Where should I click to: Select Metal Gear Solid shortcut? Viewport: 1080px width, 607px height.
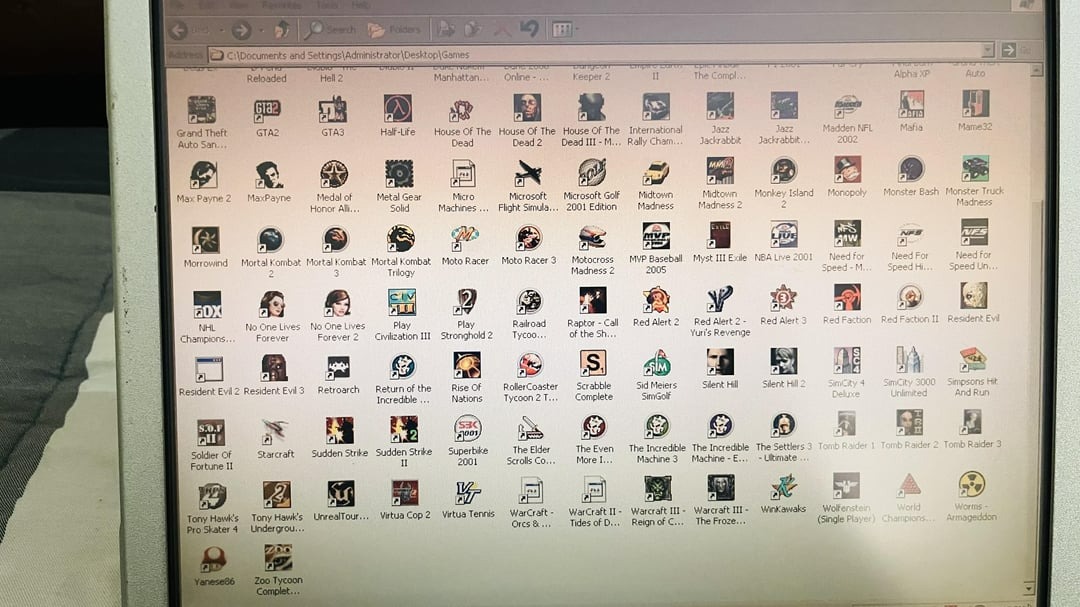[399, 174]
